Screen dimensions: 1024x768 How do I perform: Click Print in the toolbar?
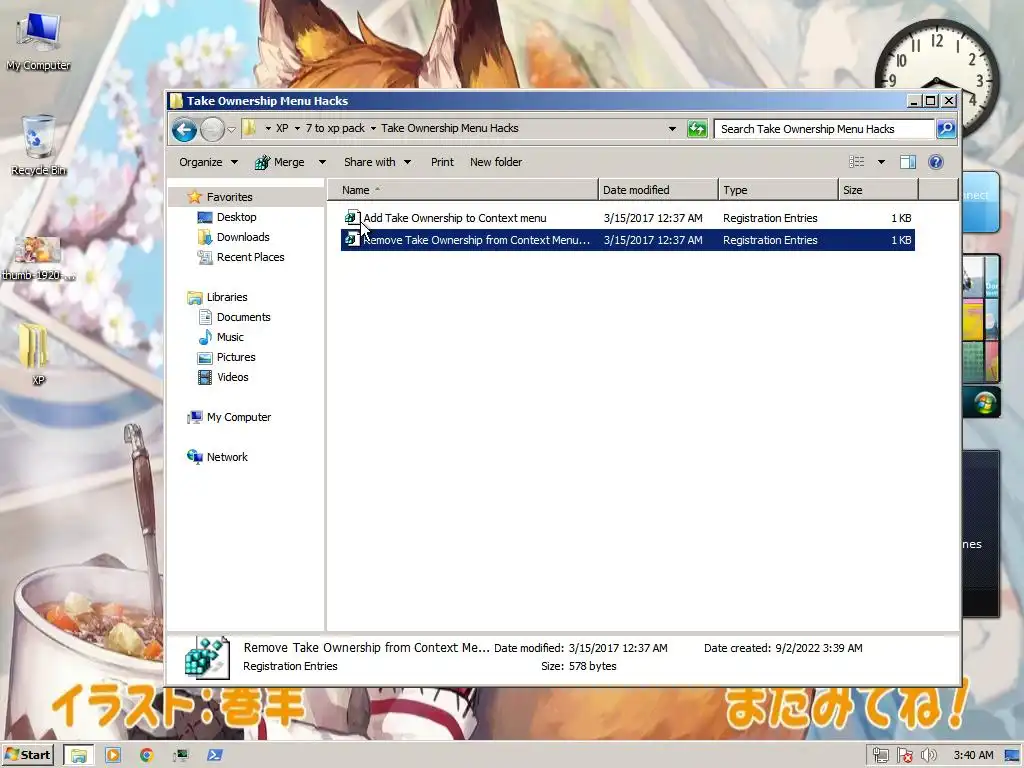point(442,162)
